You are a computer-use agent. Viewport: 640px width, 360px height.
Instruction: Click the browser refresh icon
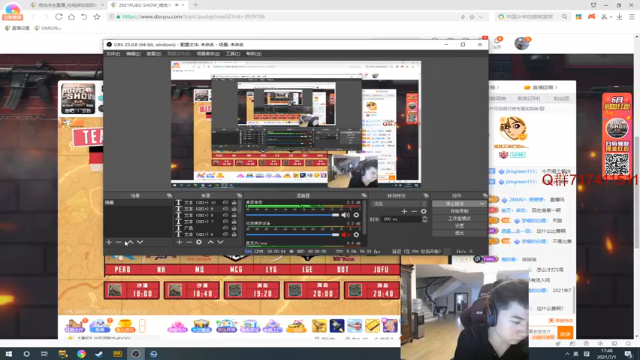59,17
